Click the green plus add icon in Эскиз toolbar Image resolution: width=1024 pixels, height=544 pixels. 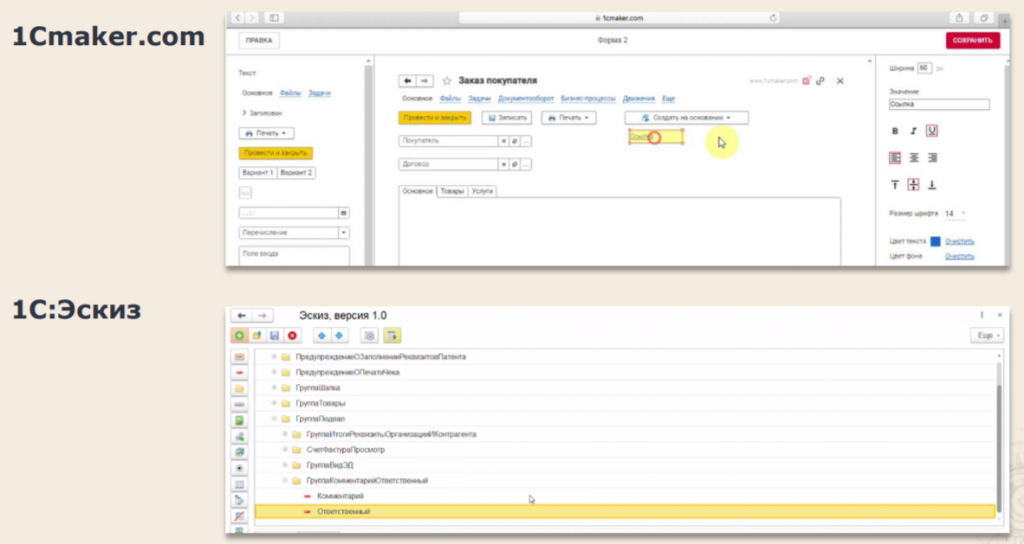pyautogui.click(x=240, y=336)
